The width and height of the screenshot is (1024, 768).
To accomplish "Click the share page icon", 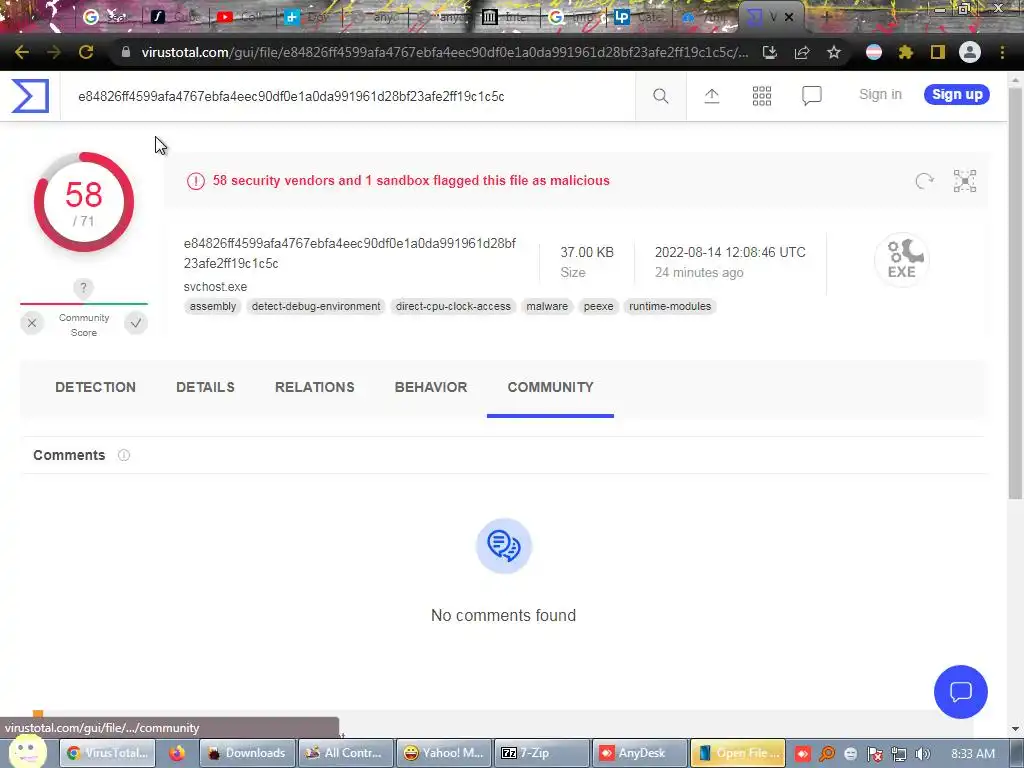I will pos(801,52).
